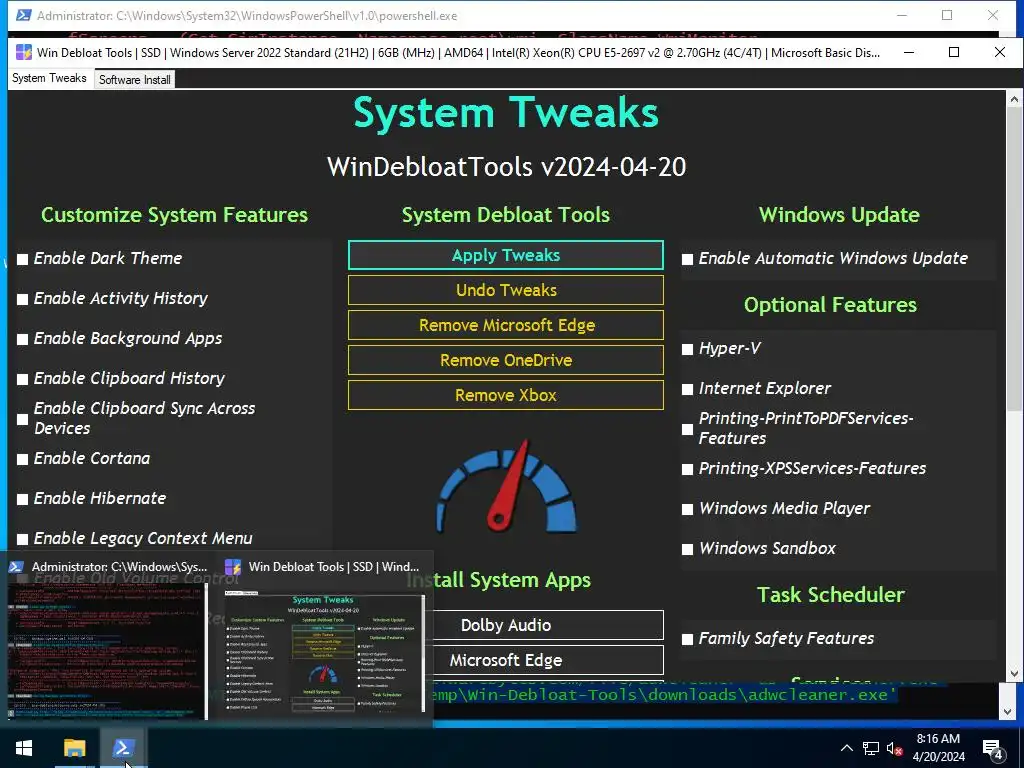The width and height of the screenshot is (1024, 768).
Task: Check Enable Background Apps
Action: (22, 339)
